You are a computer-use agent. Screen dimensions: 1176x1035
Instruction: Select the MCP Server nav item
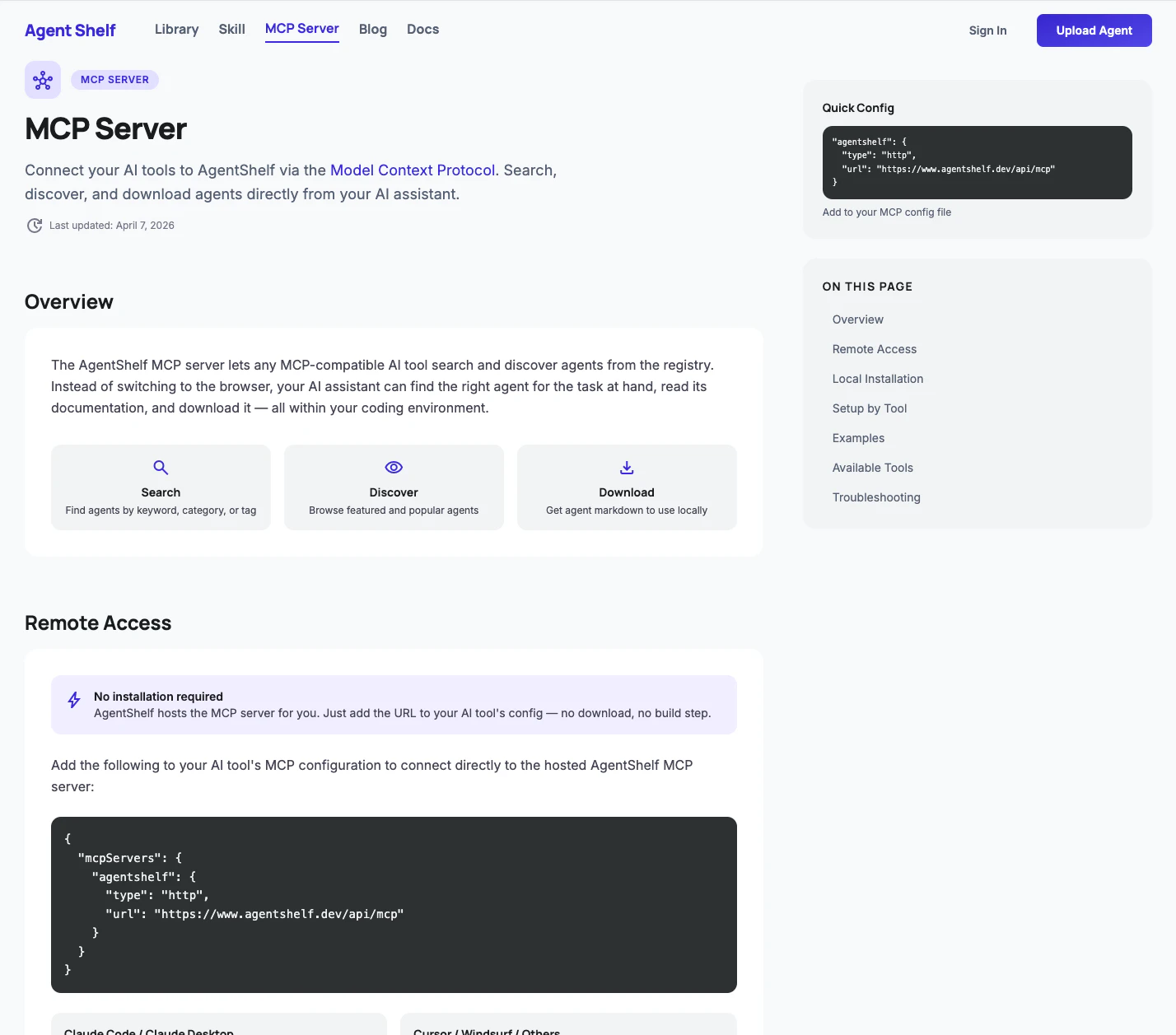click(302, 29)
